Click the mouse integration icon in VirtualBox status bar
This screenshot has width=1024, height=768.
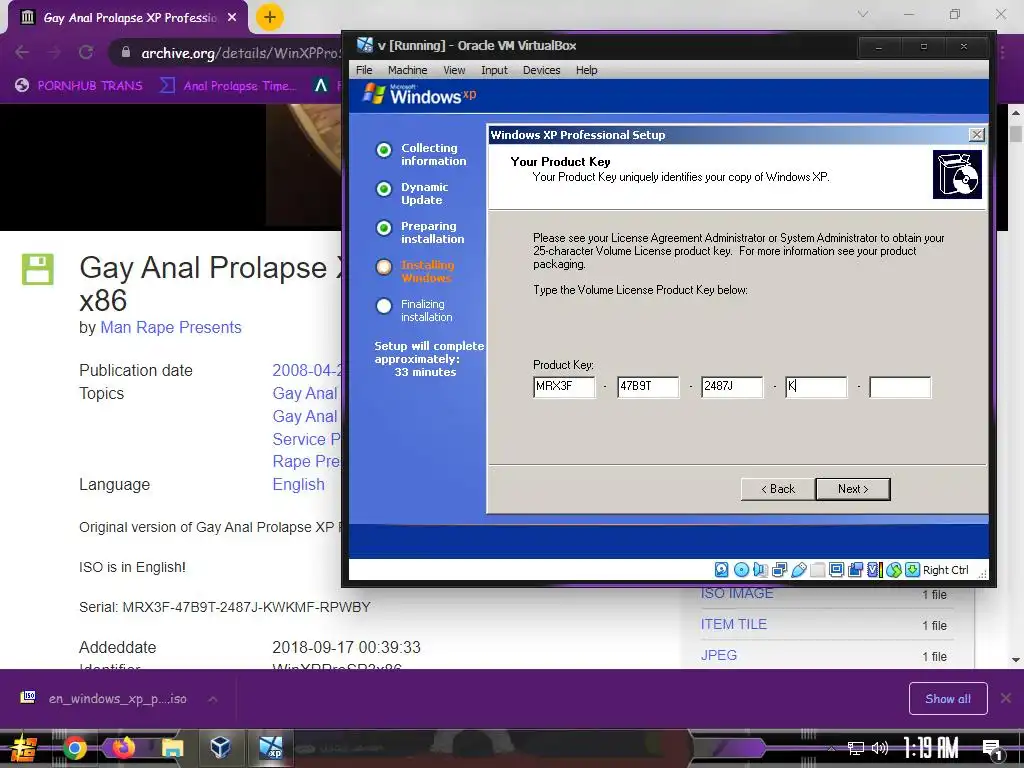pyautogui.click(x=894, y=570)
